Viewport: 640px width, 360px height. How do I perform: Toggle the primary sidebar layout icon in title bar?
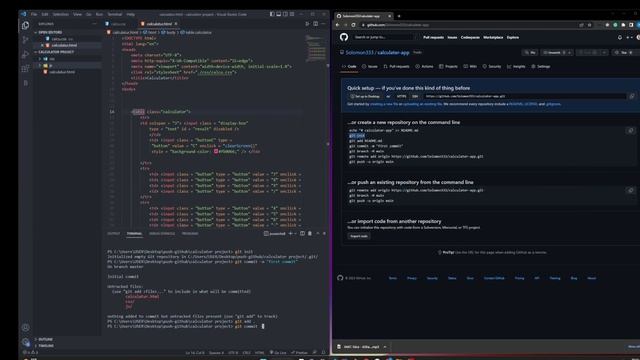pyautogui.click(x=272, y=14)
